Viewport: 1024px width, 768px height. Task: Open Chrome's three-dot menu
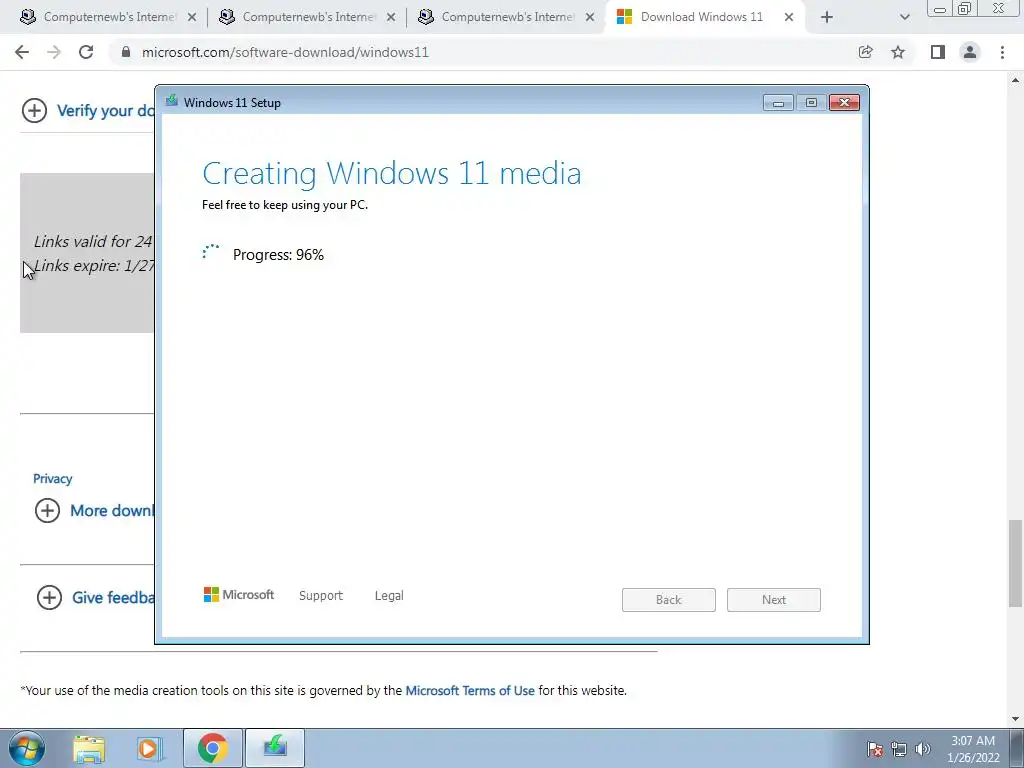tap(1002, 52)
